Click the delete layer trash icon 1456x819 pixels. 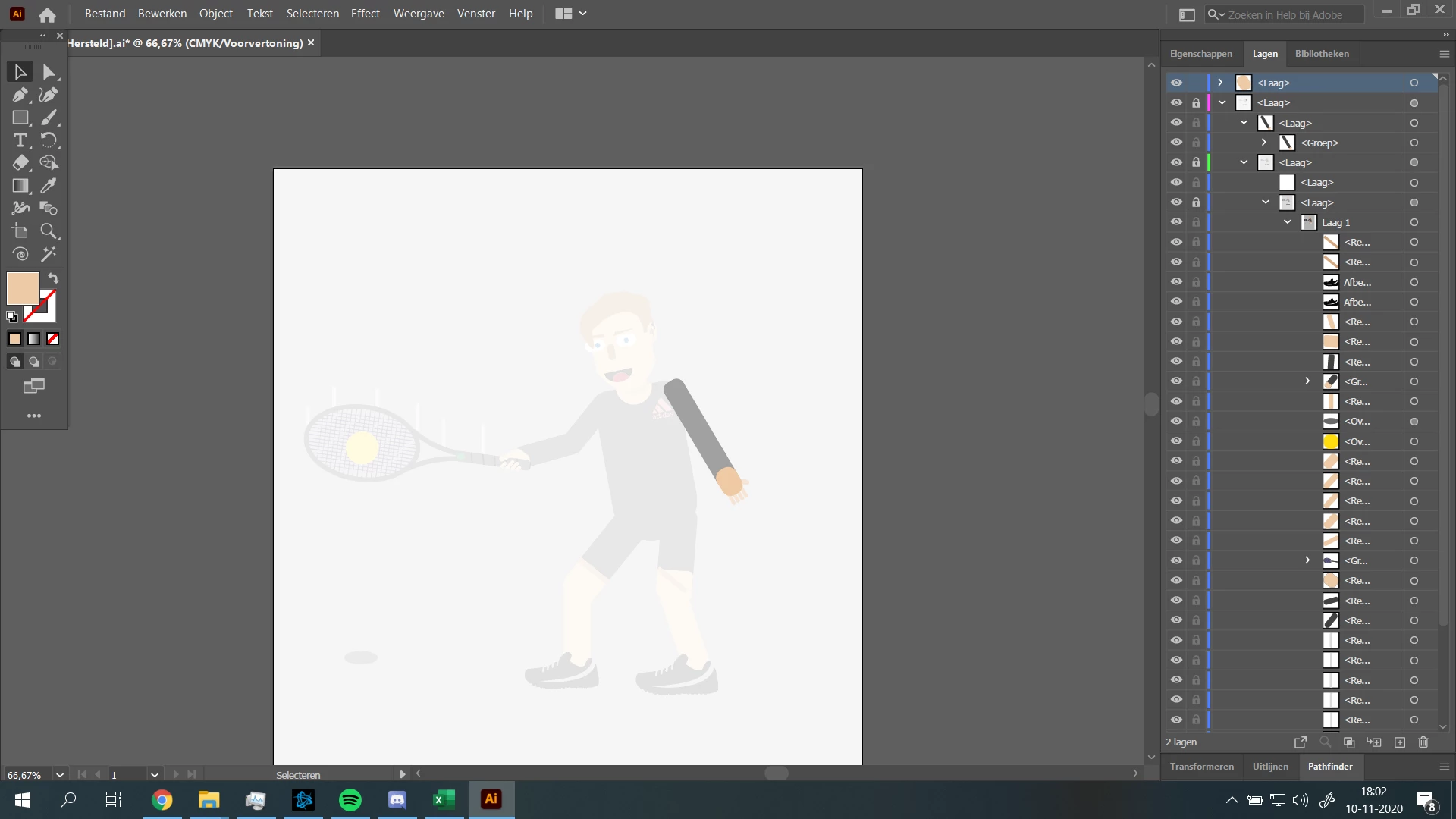pos(1423,742)
